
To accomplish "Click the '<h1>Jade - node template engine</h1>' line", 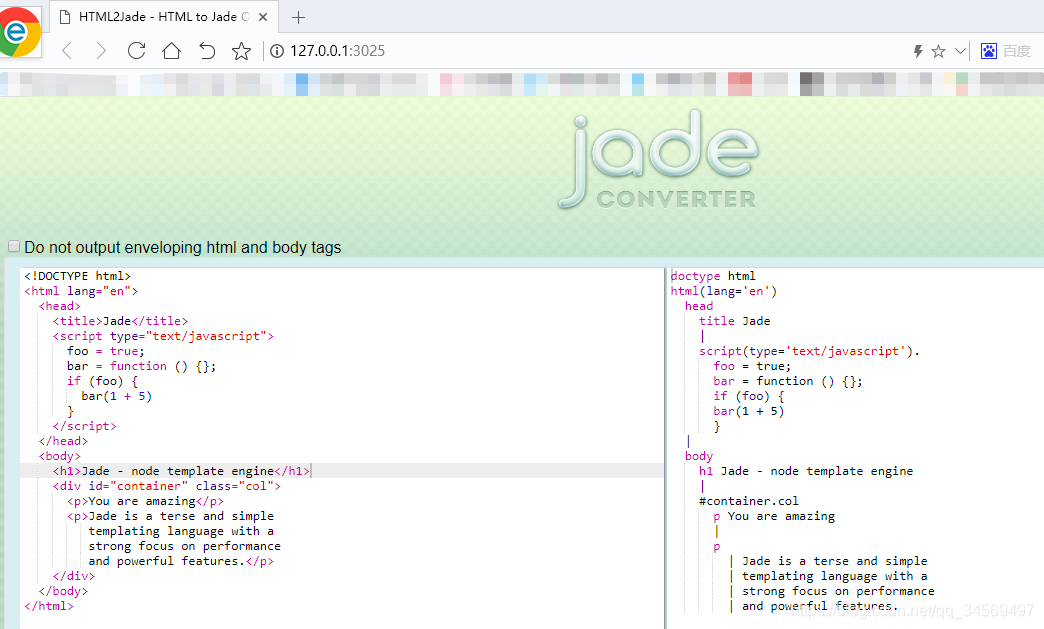I will coord(181,471).
